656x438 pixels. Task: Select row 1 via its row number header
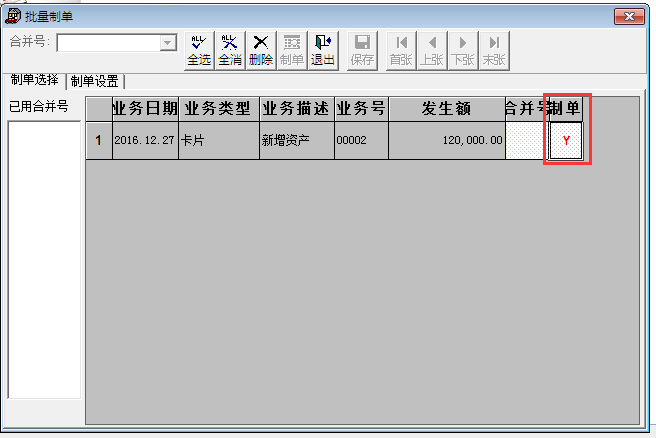(98, 141)
